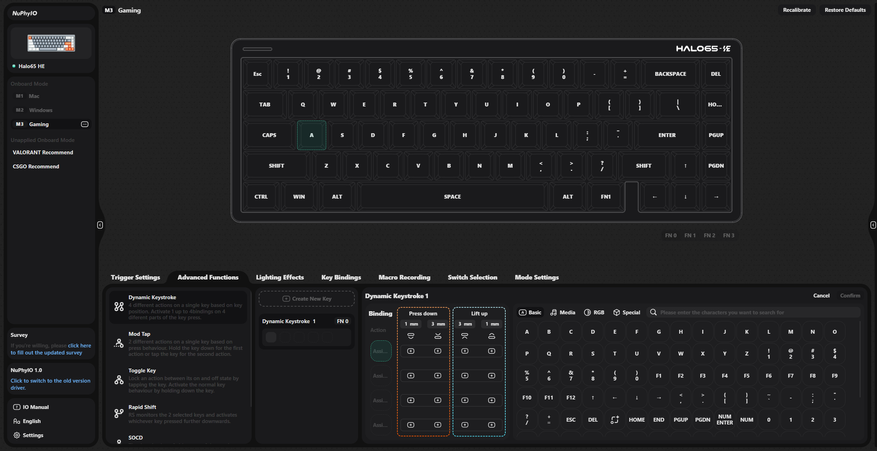This screenshot has height=451, width=877.
Task: Click the key search input field
Action: coord(753,312)
